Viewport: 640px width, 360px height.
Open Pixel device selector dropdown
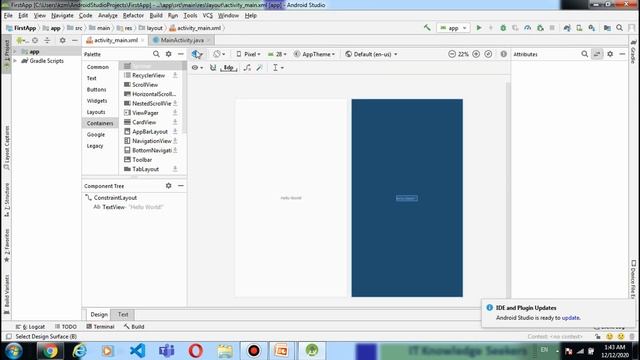click(x=248, y=54)
